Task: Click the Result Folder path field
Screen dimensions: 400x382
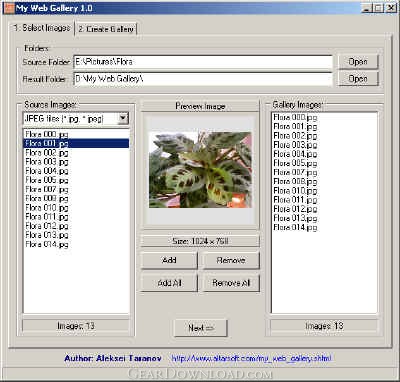Action: [x=203, y=79]
